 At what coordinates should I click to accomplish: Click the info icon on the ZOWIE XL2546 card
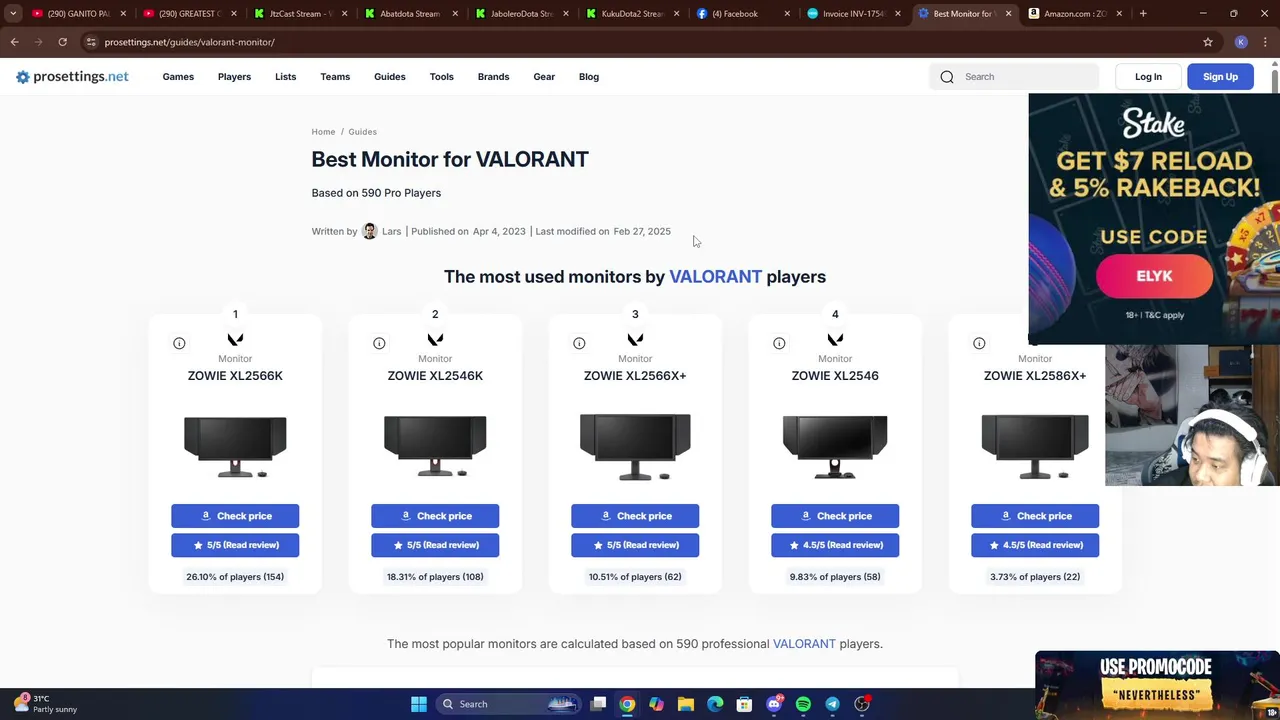(779, 343)
